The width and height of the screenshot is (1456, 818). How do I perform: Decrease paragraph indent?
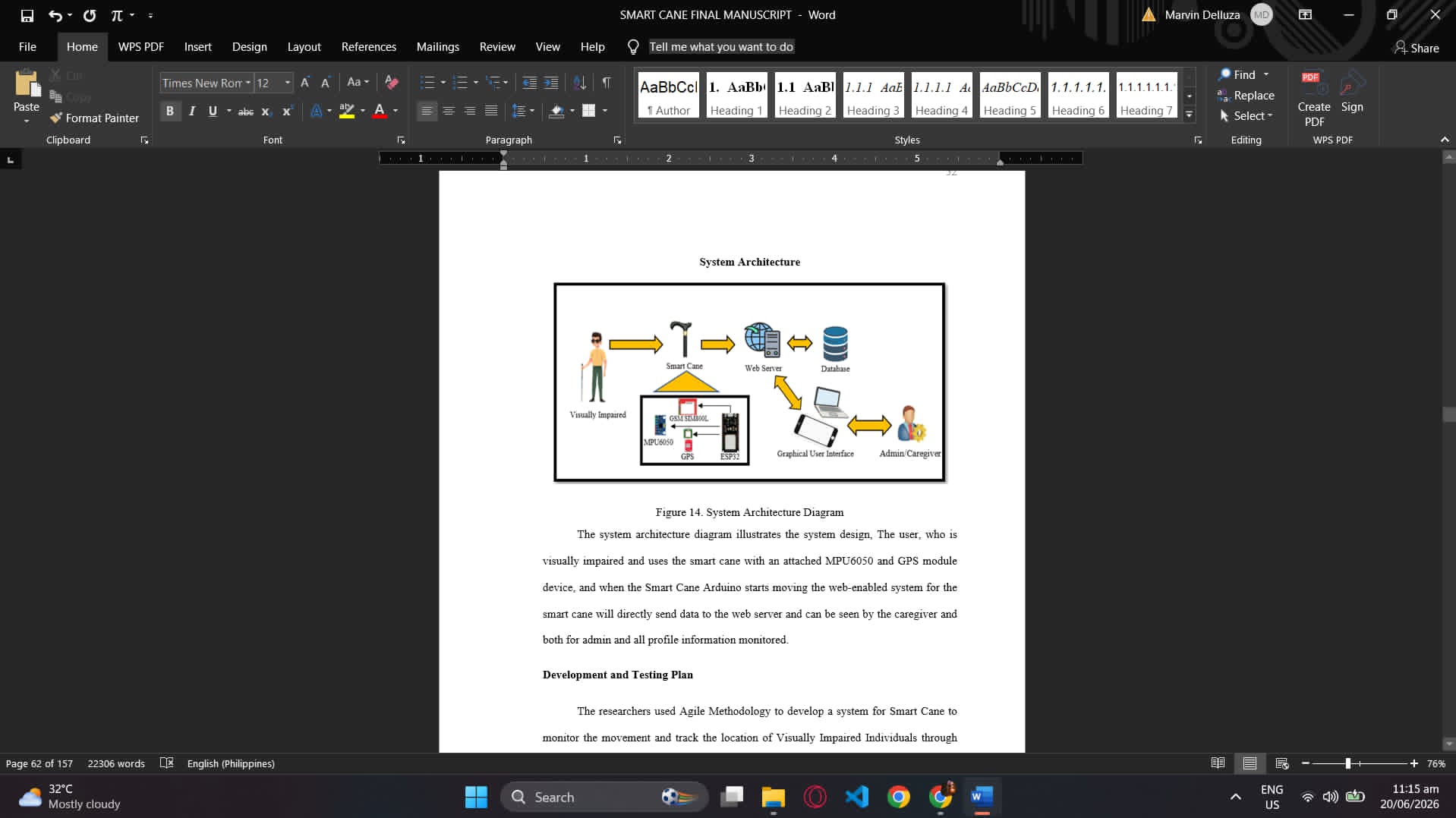[530, 83]
